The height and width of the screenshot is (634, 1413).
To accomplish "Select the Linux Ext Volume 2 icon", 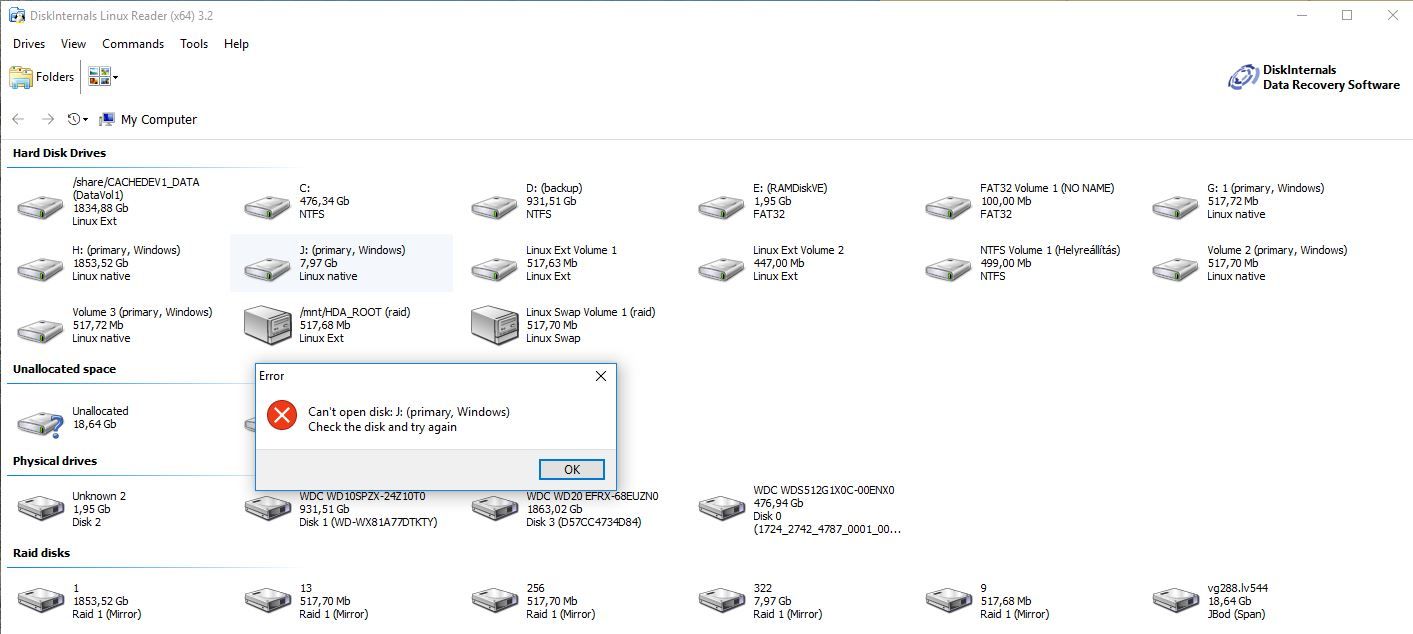I will tap(721, 269).
